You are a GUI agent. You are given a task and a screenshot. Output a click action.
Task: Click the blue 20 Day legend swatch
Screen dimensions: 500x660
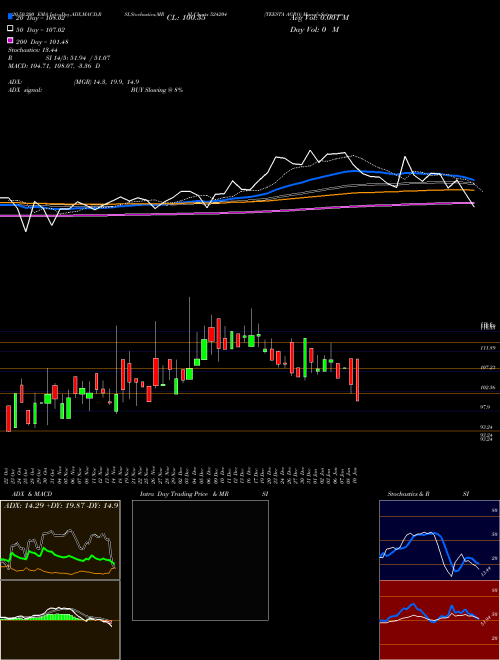[x=11, y=17]
